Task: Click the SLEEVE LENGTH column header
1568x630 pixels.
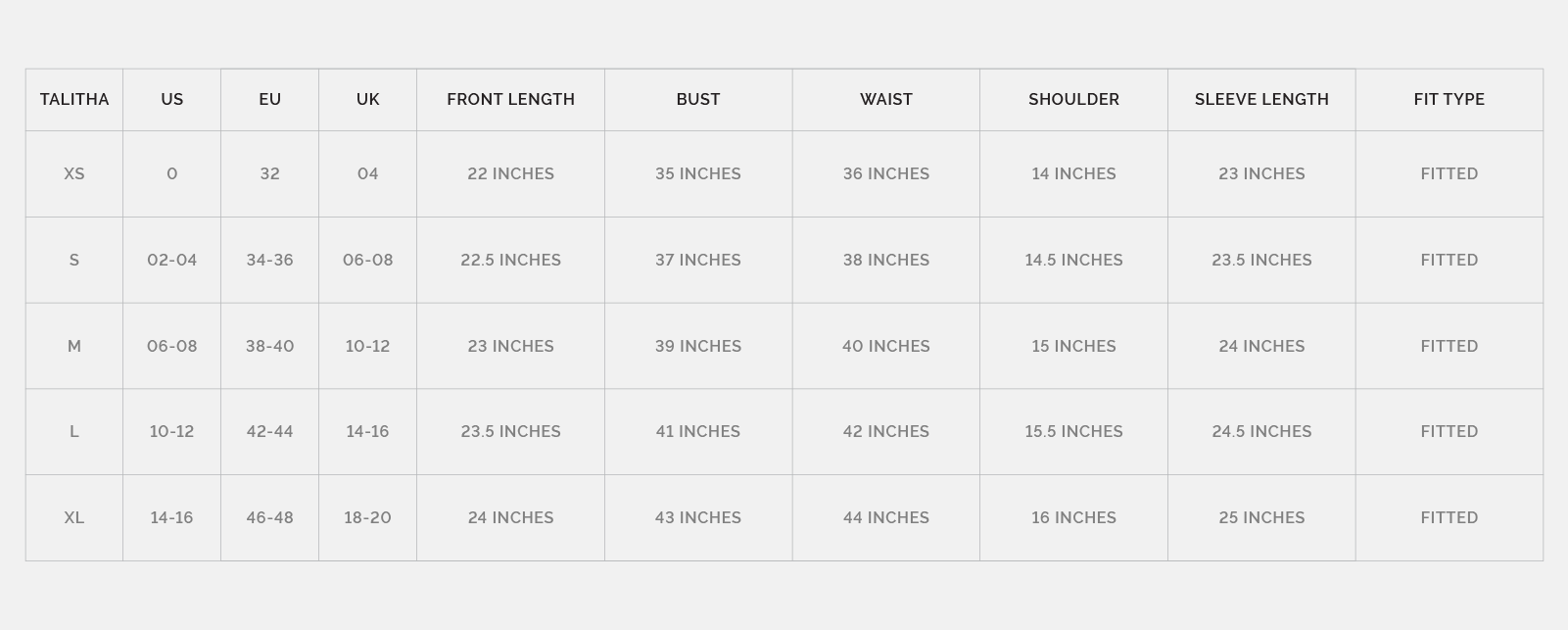Action: coord(1261,99)
